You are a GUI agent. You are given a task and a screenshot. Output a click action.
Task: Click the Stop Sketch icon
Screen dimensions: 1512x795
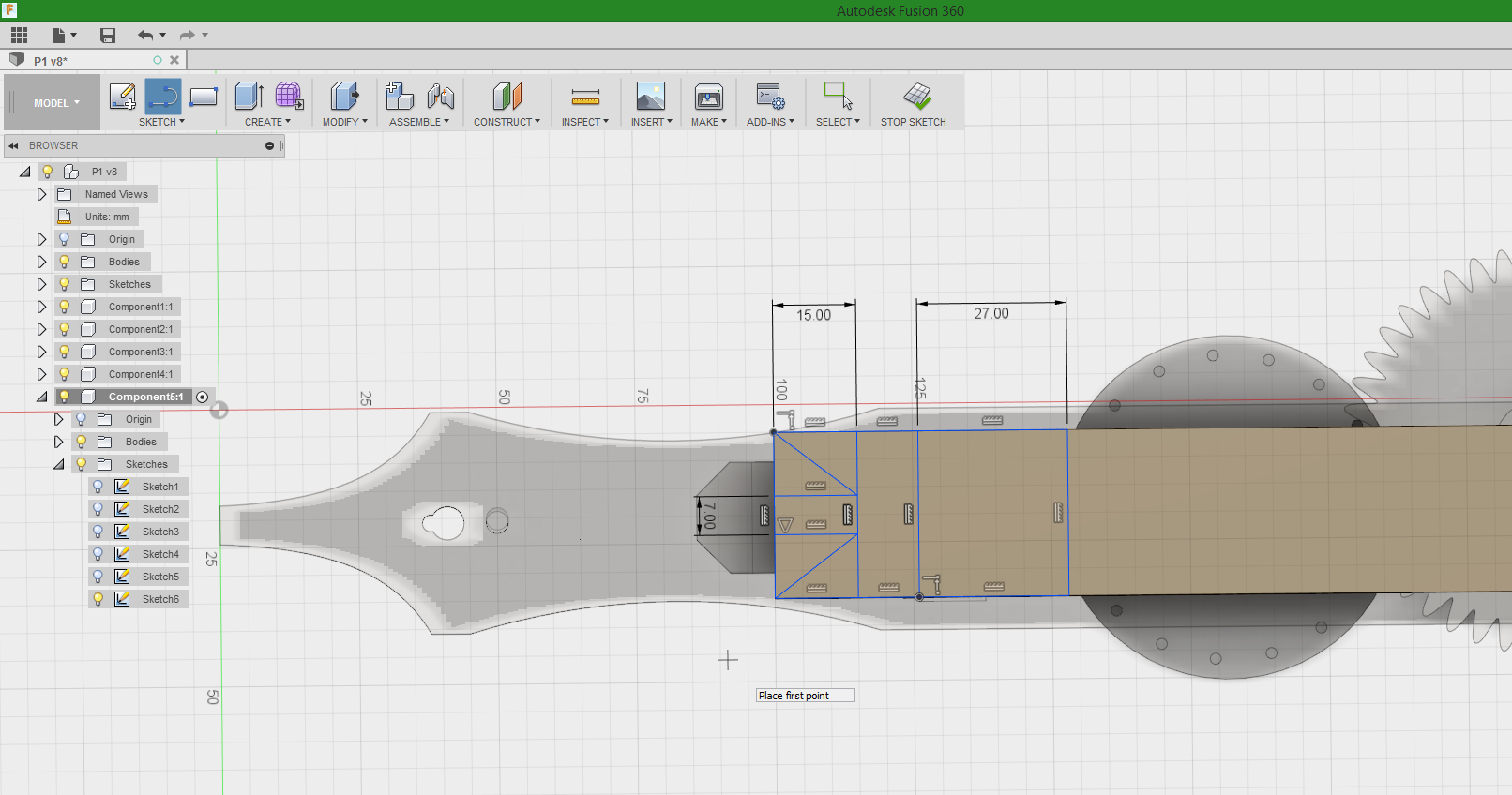pyautogui.click(x=917, y=96)
